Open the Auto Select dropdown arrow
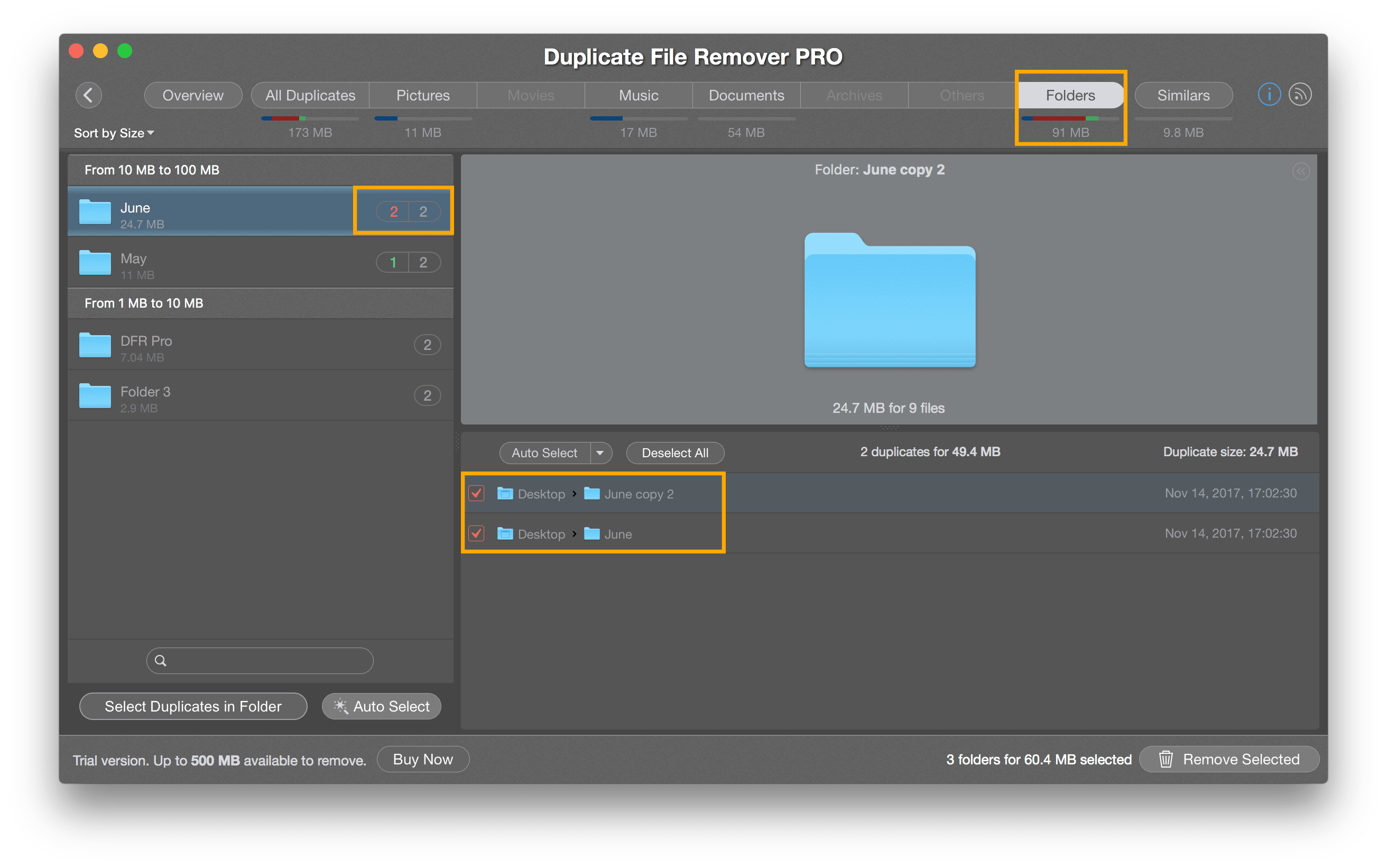Image resolution: width=1387 pixels, height=868 pixels. (600, 453)
